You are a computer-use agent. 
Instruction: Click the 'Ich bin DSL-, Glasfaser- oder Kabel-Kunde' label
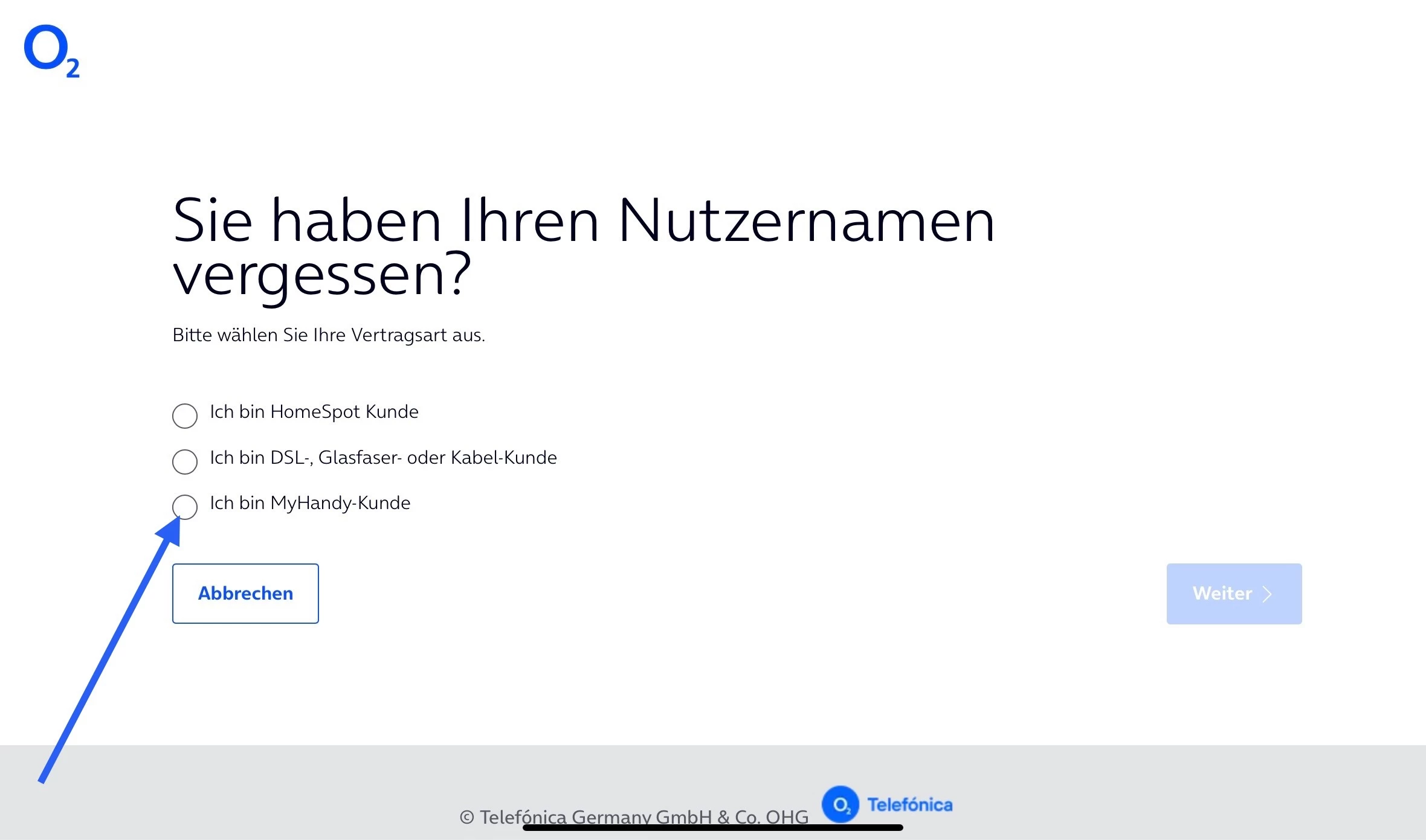pyautogui.click(x=383, y=458)
